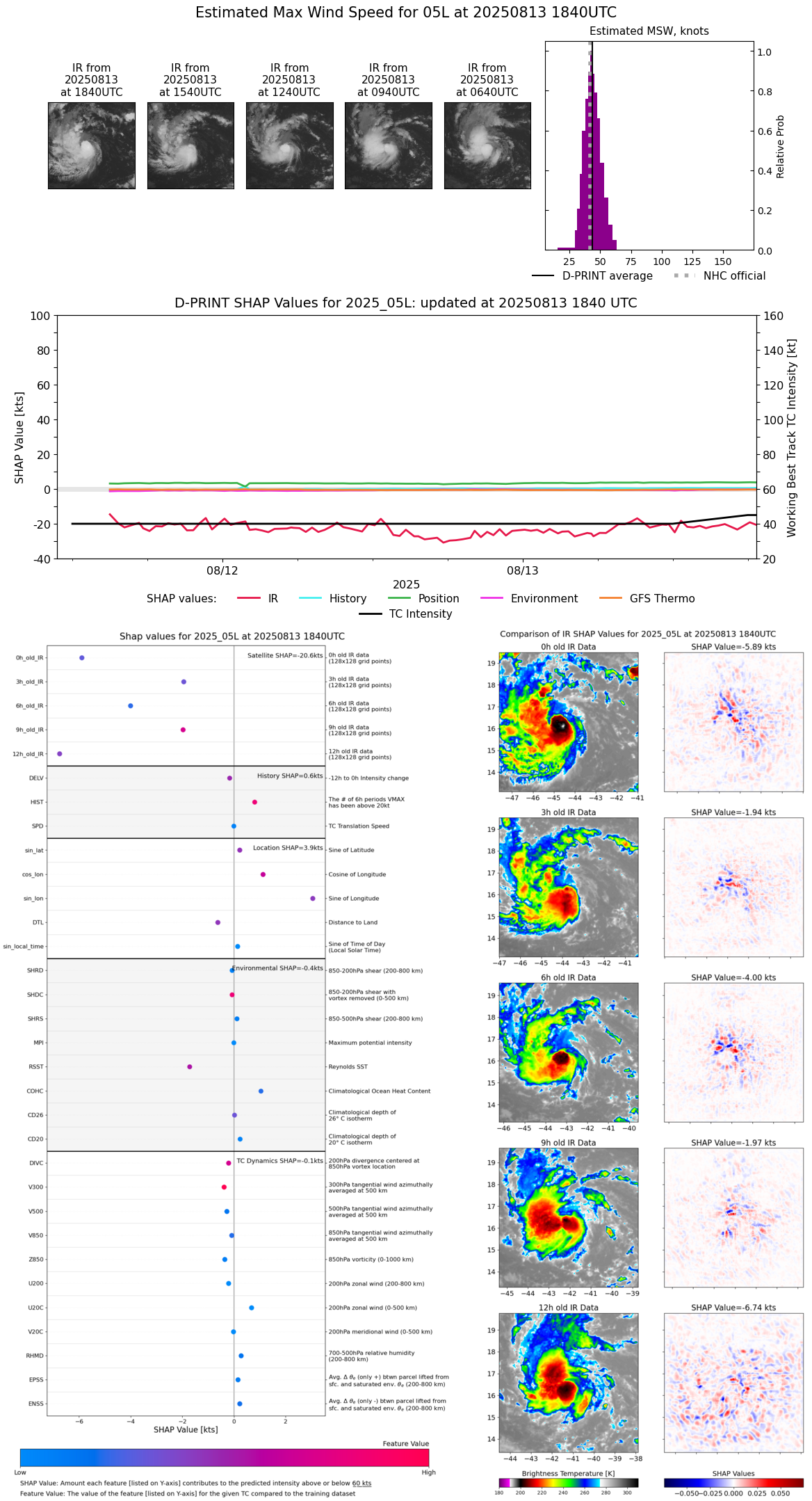Click the 08/13 date tick label
The image size is (812, 1501).
[522, 570]
